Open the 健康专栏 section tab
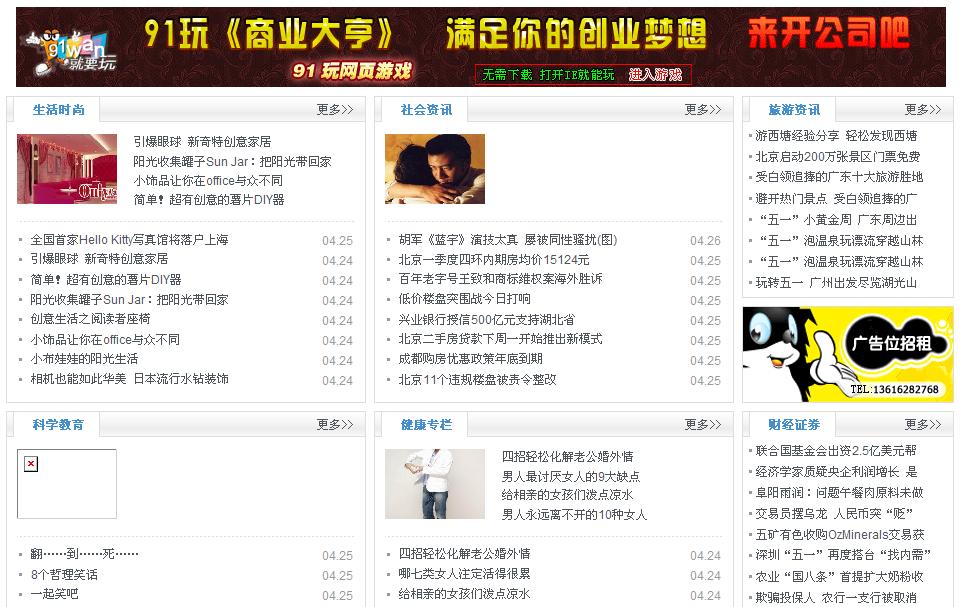This screenshot has height=607, width=970. 426,425
